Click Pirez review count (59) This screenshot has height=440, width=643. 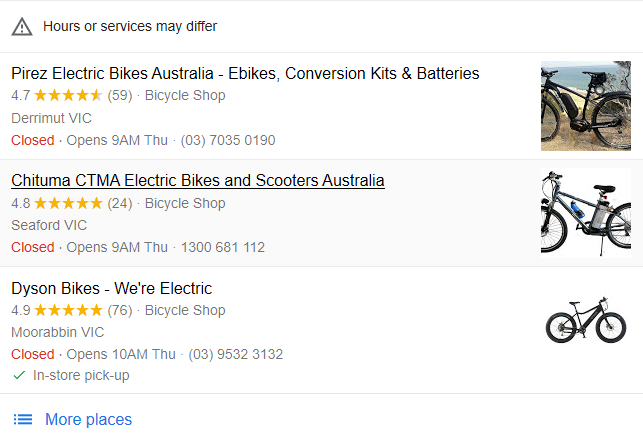point(120,96)
